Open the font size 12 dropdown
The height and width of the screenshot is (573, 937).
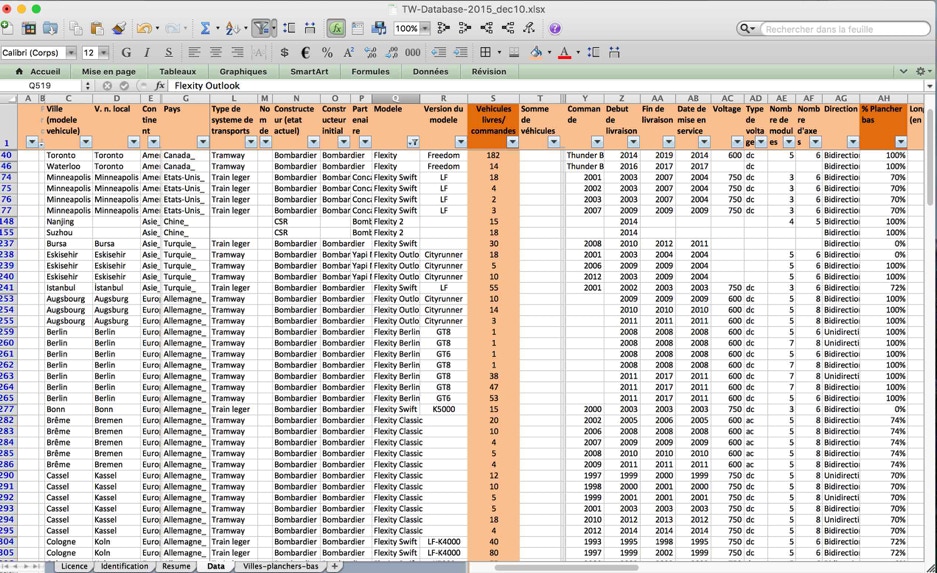(x=104, y=53)
